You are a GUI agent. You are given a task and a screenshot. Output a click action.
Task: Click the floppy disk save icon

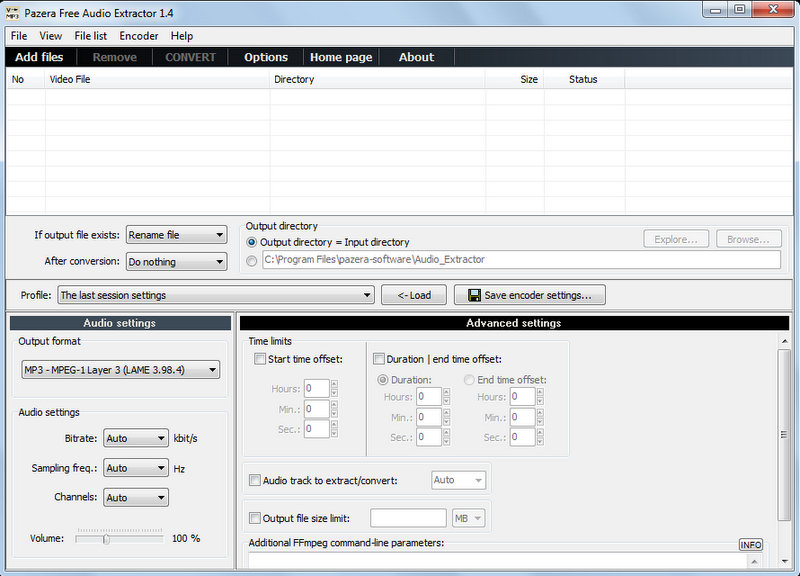click(x=474, y=295)
